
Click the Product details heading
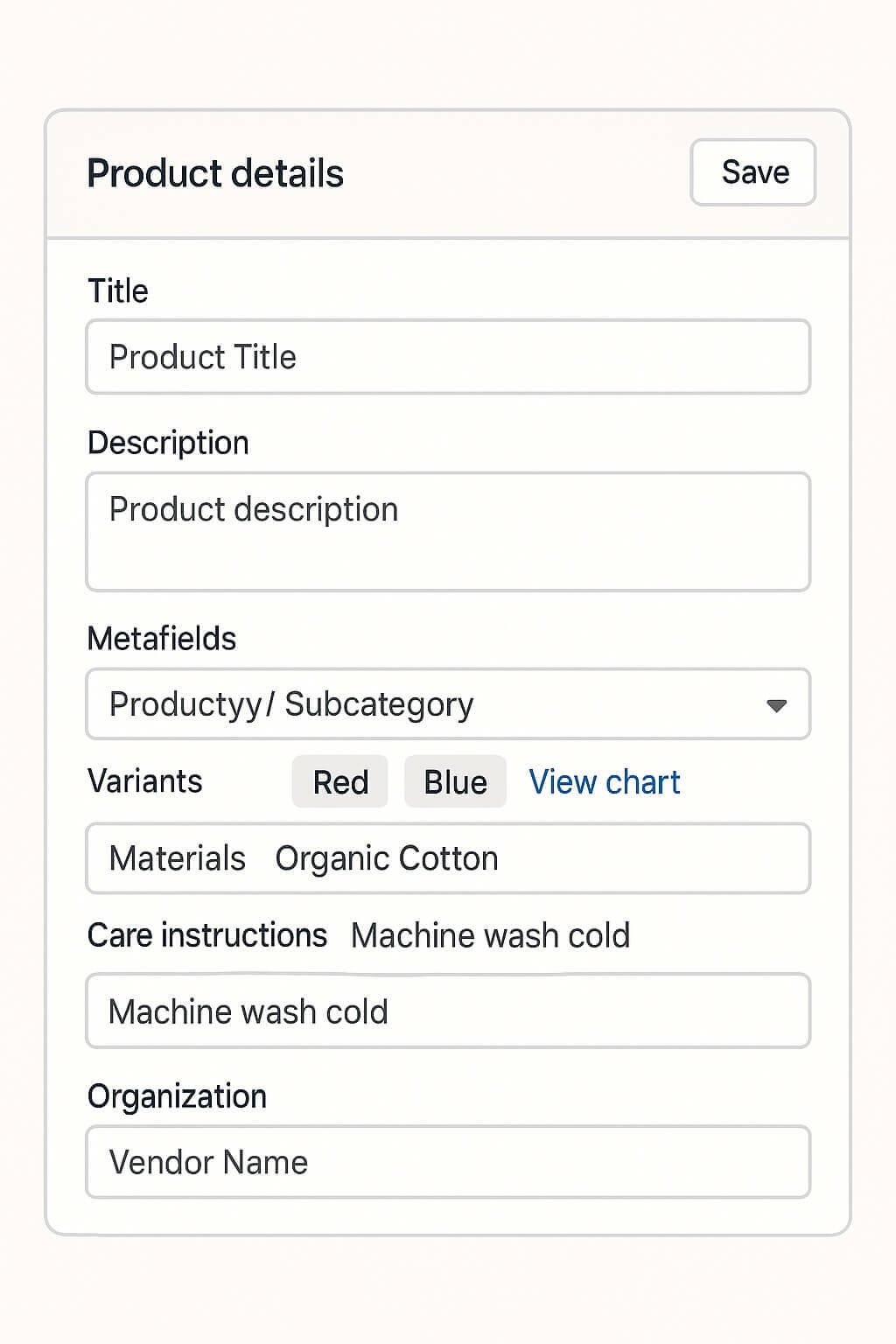click(x=215, y=173)
